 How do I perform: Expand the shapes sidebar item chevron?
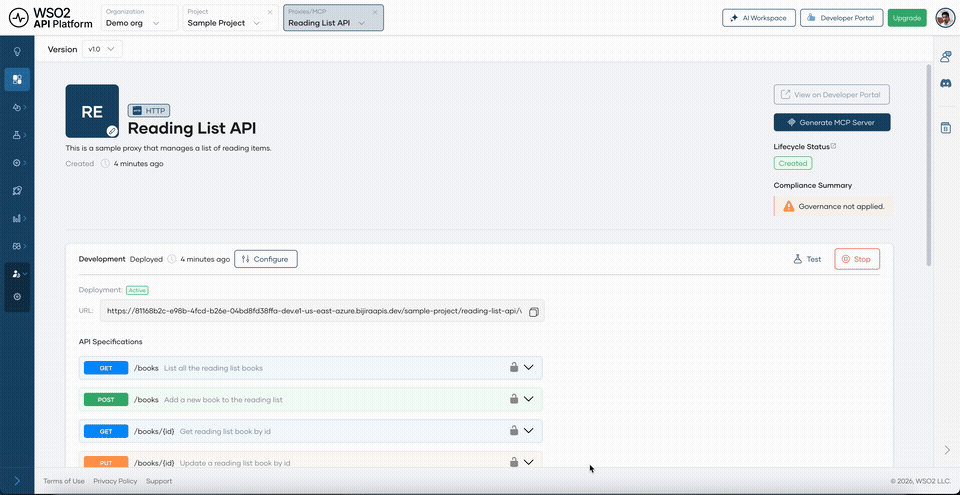click(25, 107)
